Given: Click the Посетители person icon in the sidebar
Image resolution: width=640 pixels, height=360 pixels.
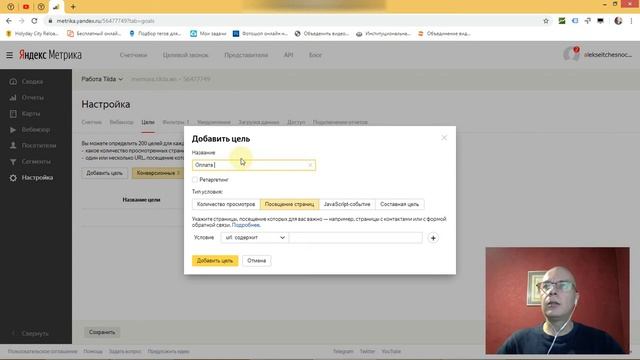Looking at the screenshot, I should pyautogui.click(x=13, y=145).
